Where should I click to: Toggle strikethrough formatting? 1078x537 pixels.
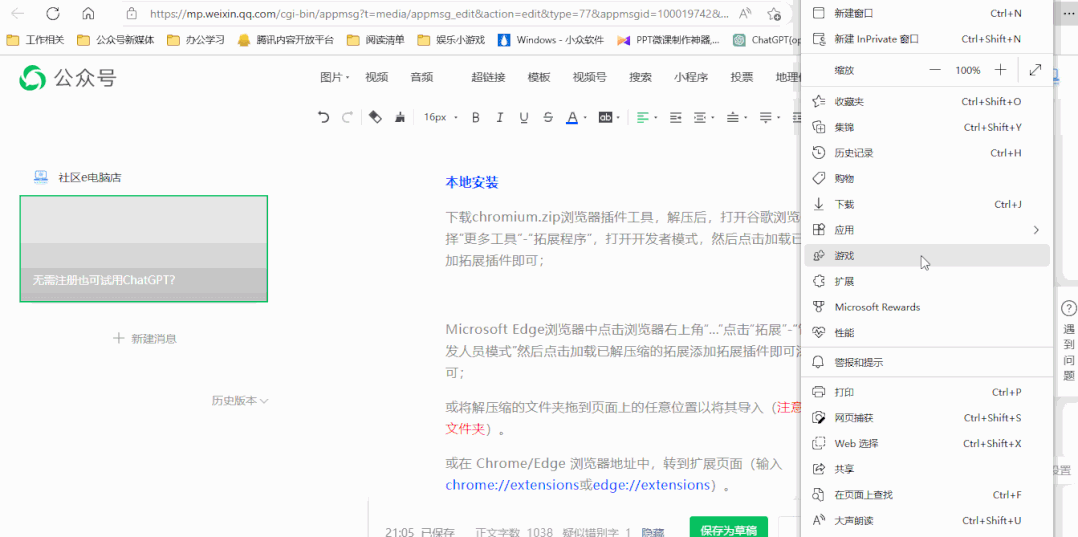click(x=548, y=118)
